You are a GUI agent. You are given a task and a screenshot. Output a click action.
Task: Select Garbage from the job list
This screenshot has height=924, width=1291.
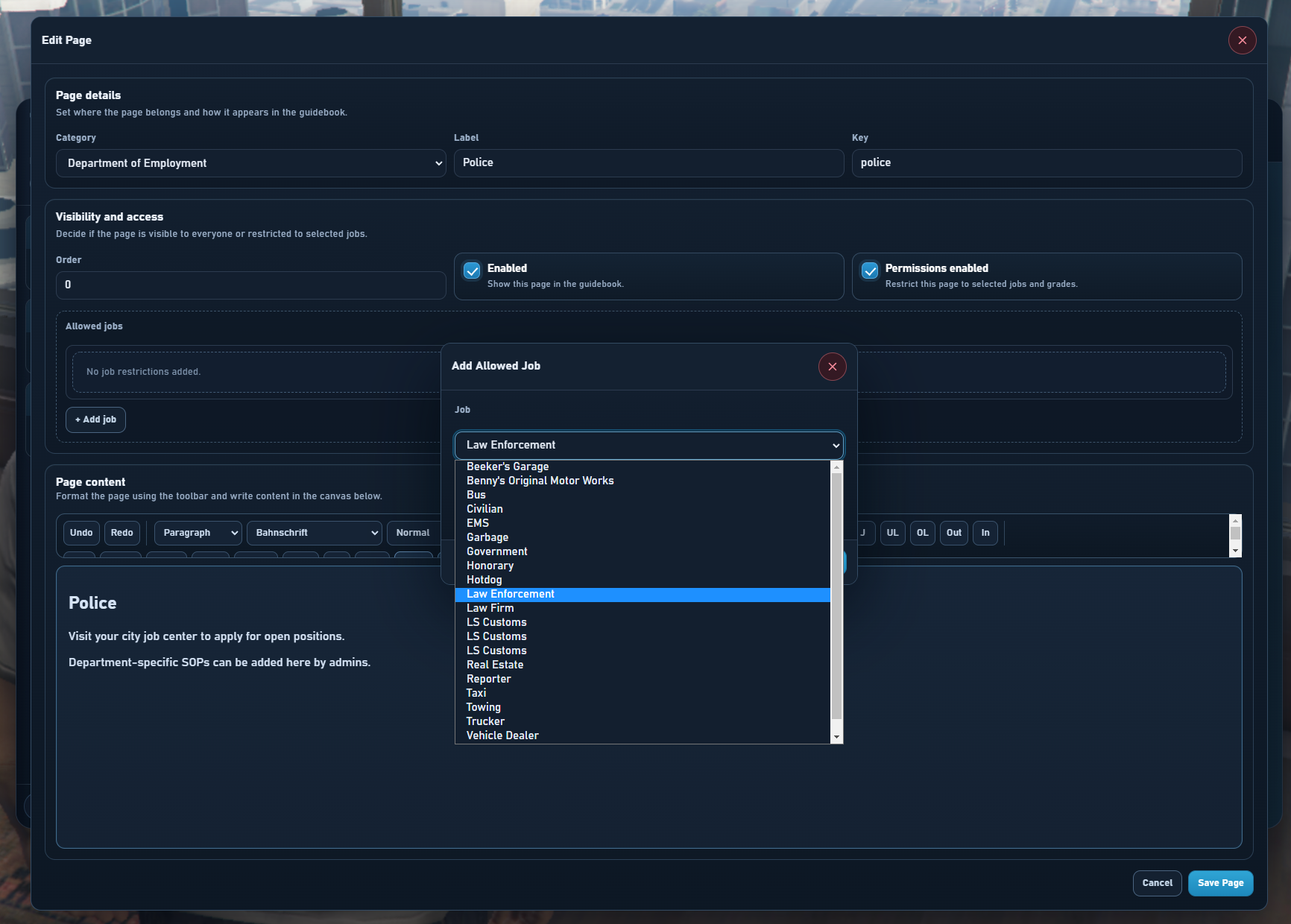pyautogui.click(x=643, y=538)
